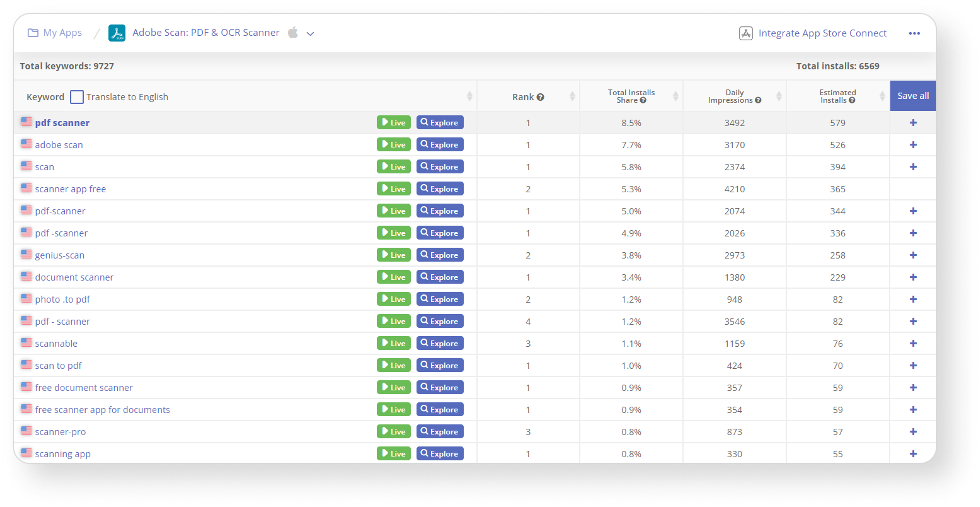Go to My Apps breadcrumb
This screenshot has height=507, width=980.
pyautogui.click(x=62, y=33)
